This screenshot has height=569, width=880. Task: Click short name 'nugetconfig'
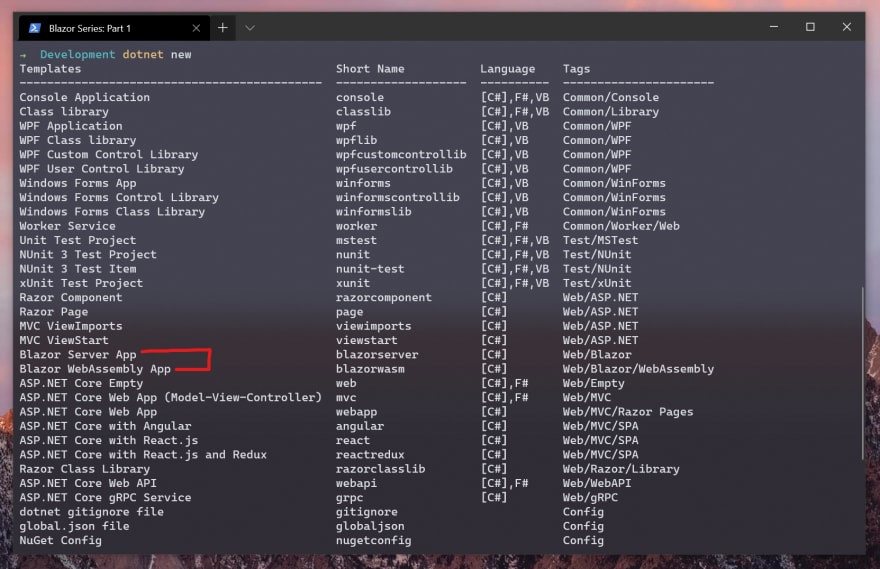(373, 540)
